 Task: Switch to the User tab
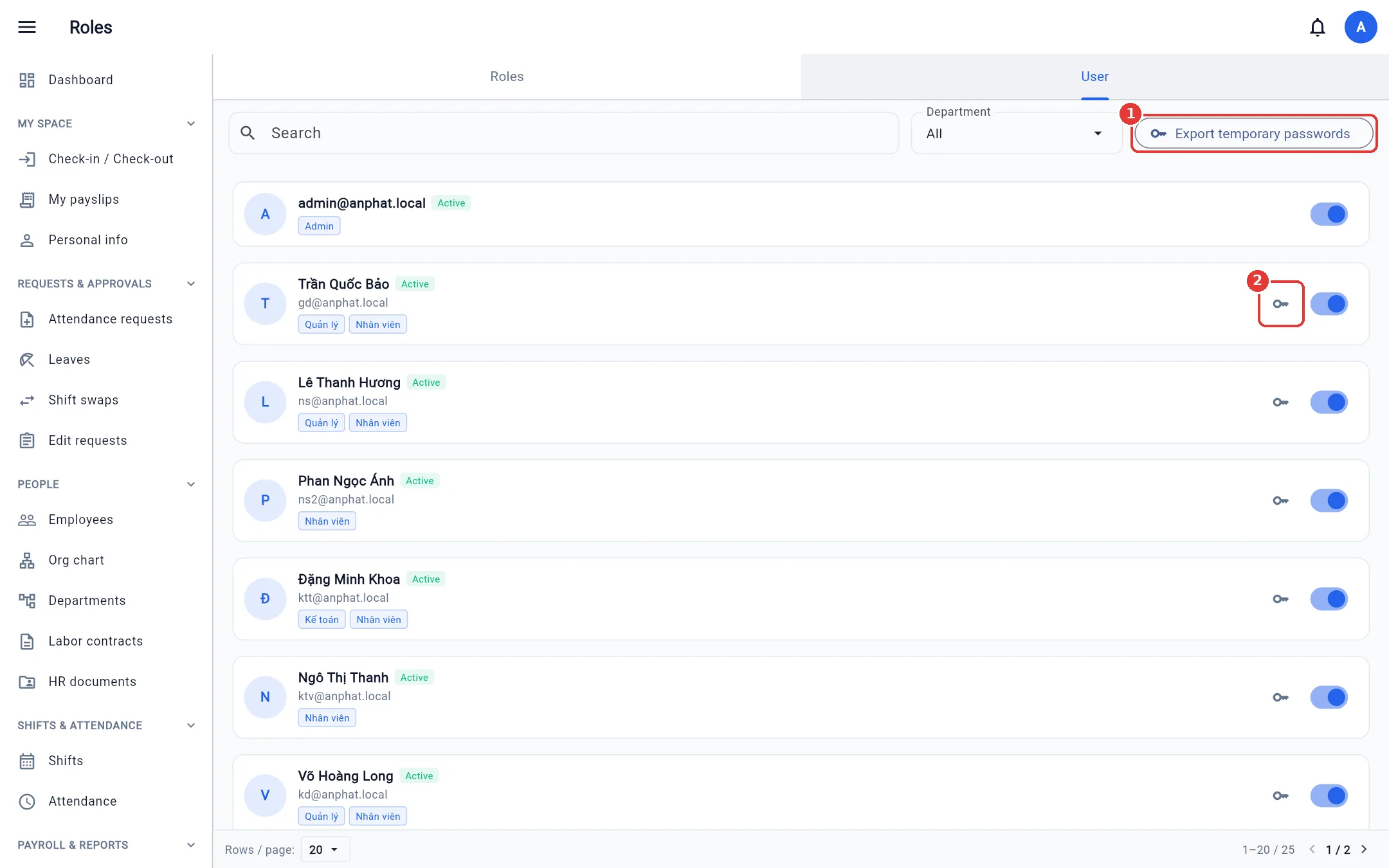(1094, 77)
